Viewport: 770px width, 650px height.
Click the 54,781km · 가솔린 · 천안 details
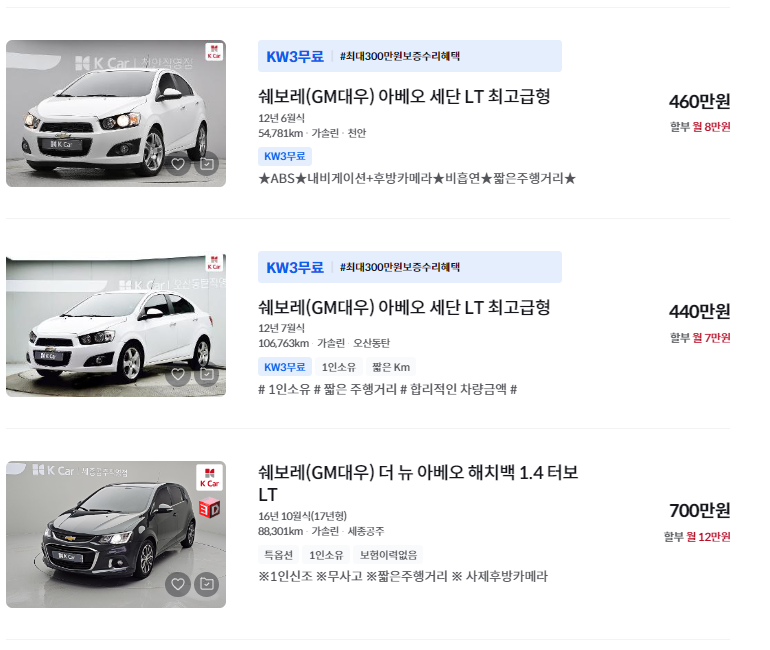tap(312, 134)
